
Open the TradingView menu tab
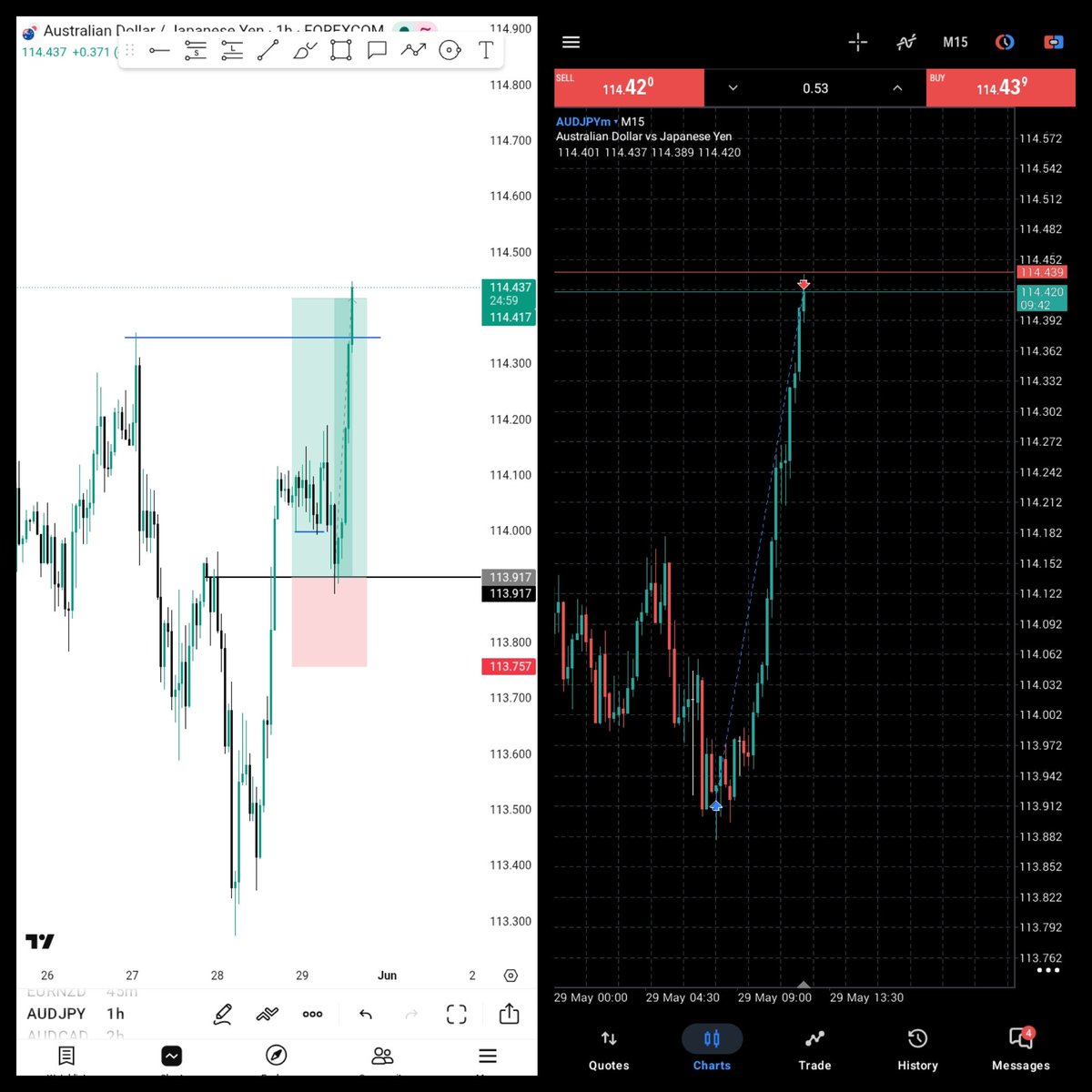[488, 1056]
